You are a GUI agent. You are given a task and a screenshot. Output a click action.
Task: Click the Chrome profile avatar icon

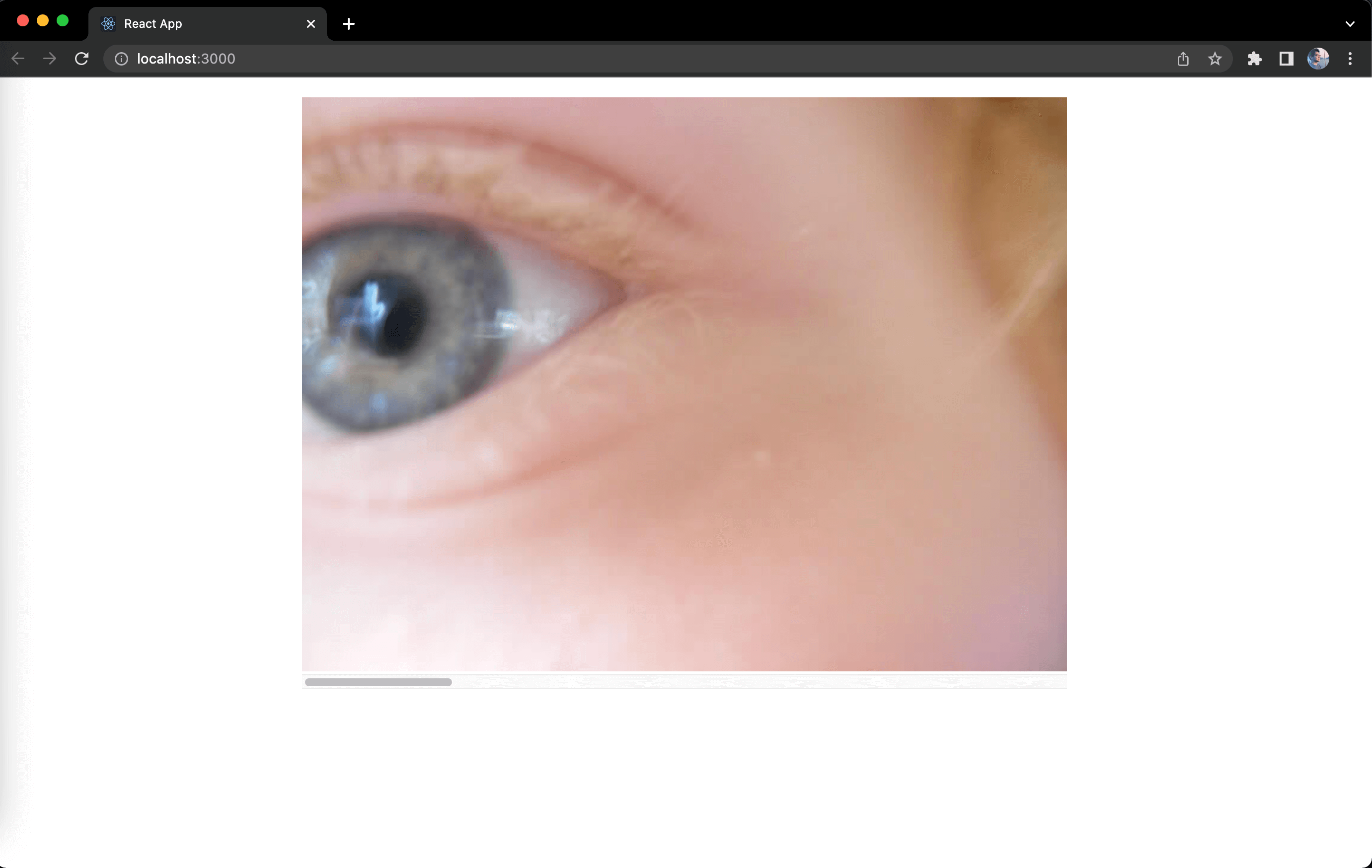tap(1318, 58)
